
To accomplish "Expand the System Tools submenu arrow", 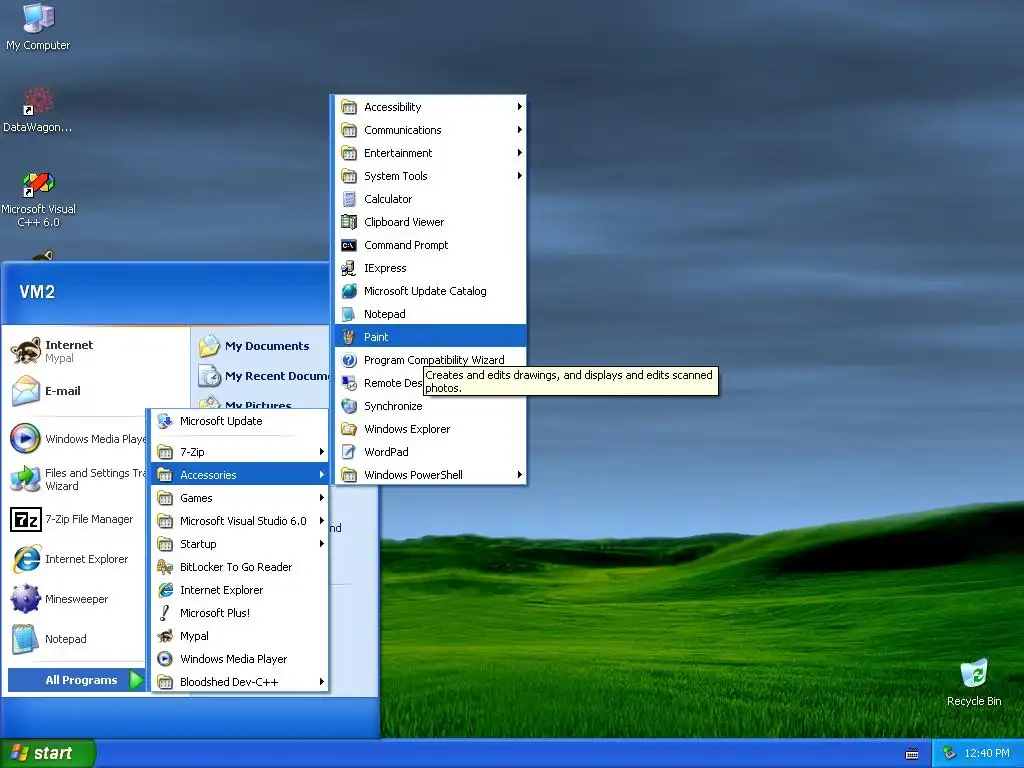I will coord(519,176).
